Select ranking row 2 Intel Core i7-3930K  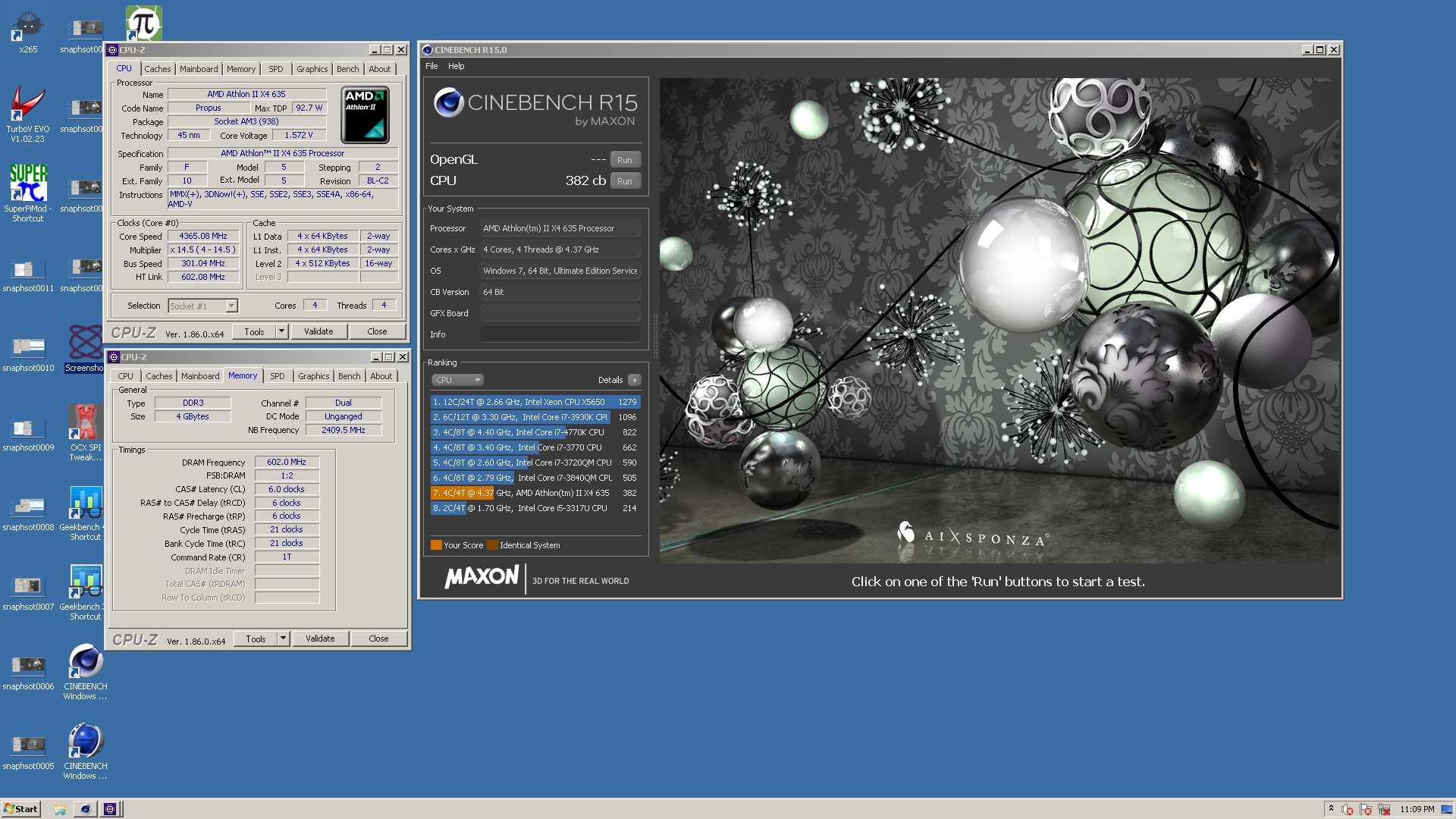click(535, 417)
